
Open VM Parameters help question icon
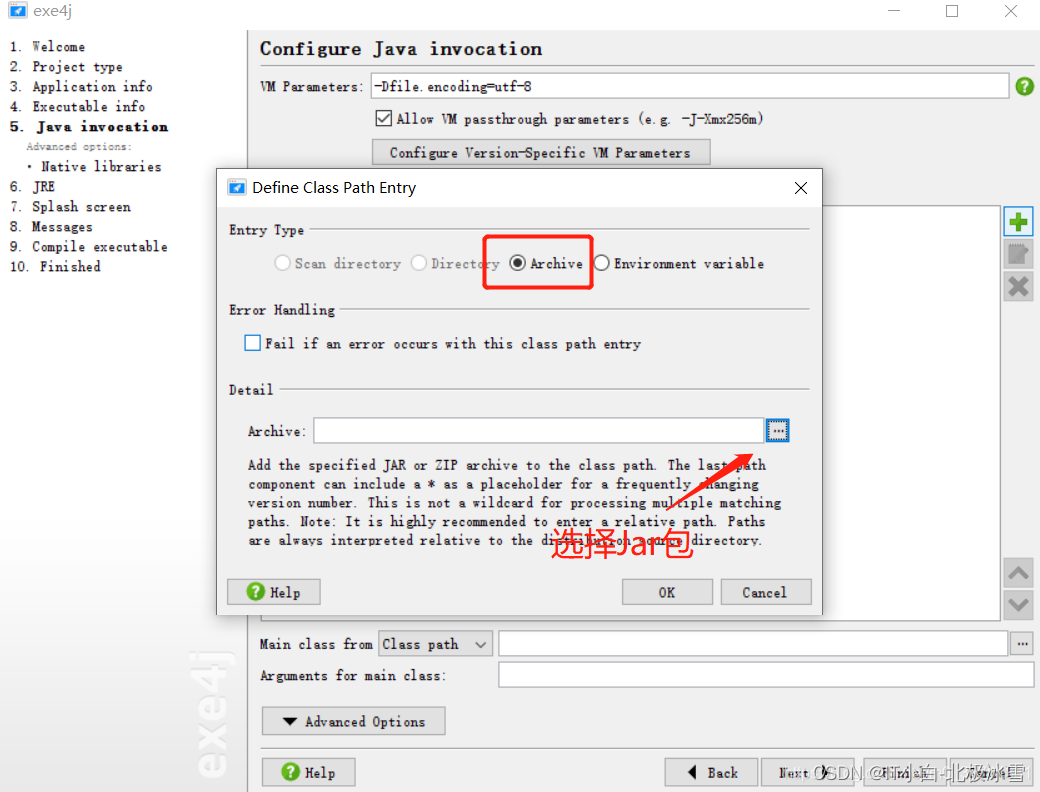[x=1024, y=86]
